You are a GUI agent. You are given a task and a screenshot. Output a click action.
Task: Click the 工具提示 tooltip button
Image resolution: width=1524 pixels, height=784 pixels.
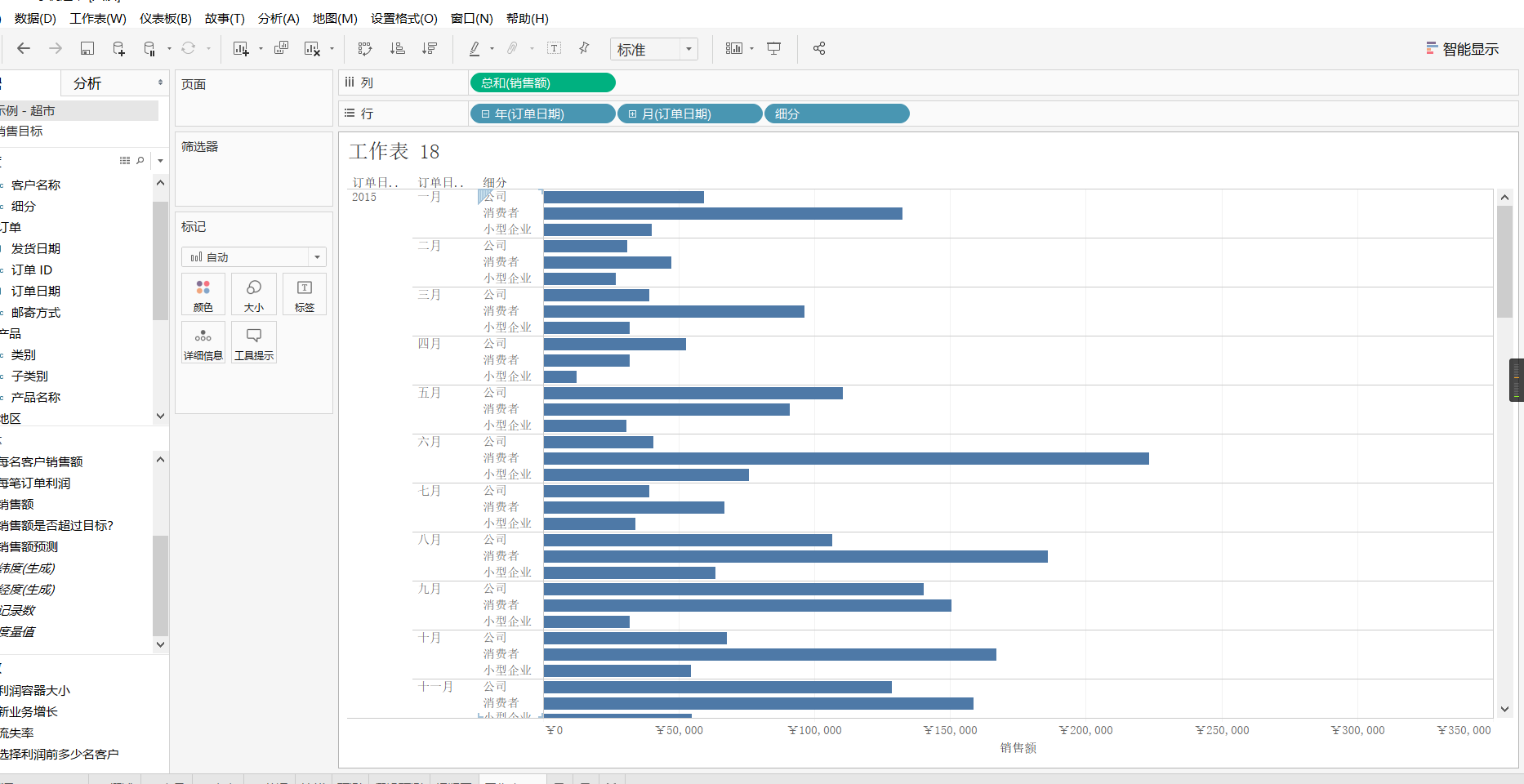[x=254, y=342]
